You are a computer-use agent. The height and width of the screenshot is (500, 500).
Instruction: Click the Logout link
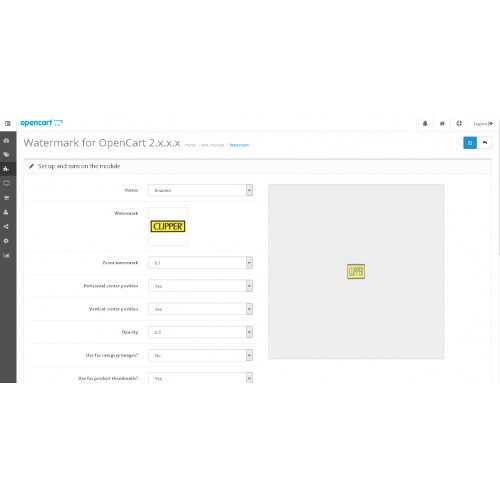coord(483,124)
